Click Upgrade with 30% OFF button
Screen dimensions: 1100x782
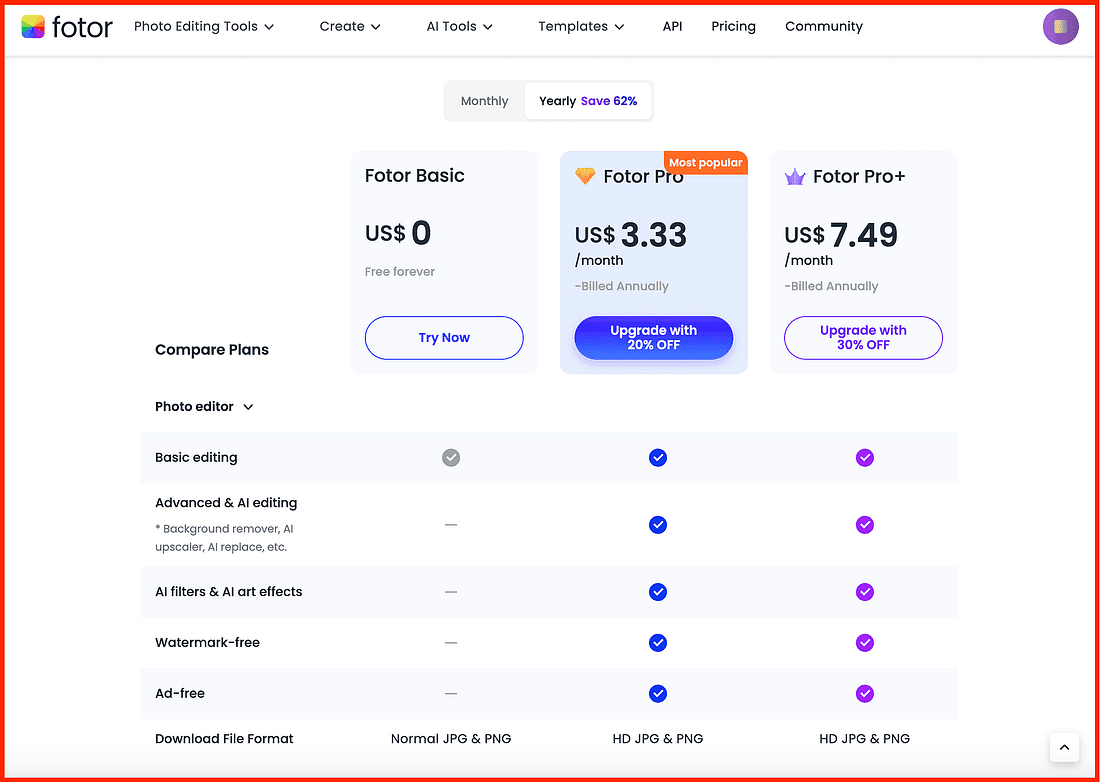[x=863, y=338]
